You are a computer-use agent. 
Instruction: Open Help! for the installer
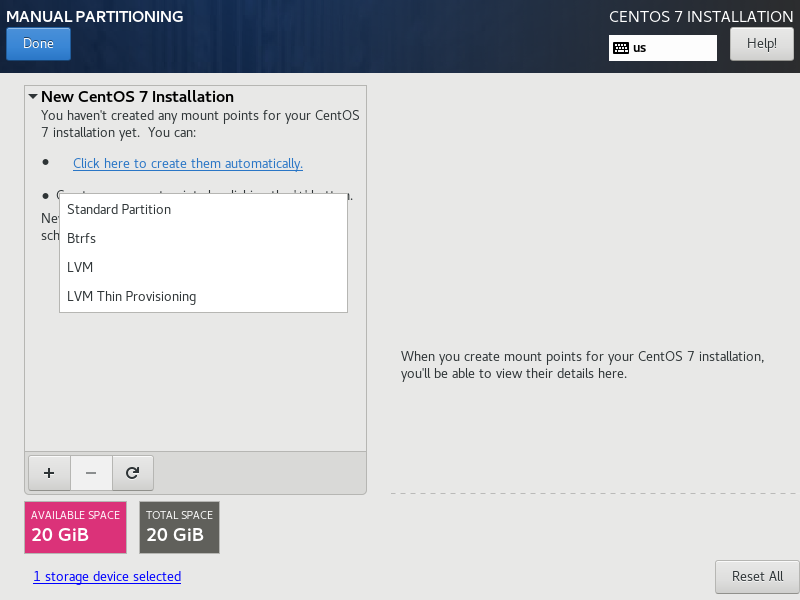point(761,44)
